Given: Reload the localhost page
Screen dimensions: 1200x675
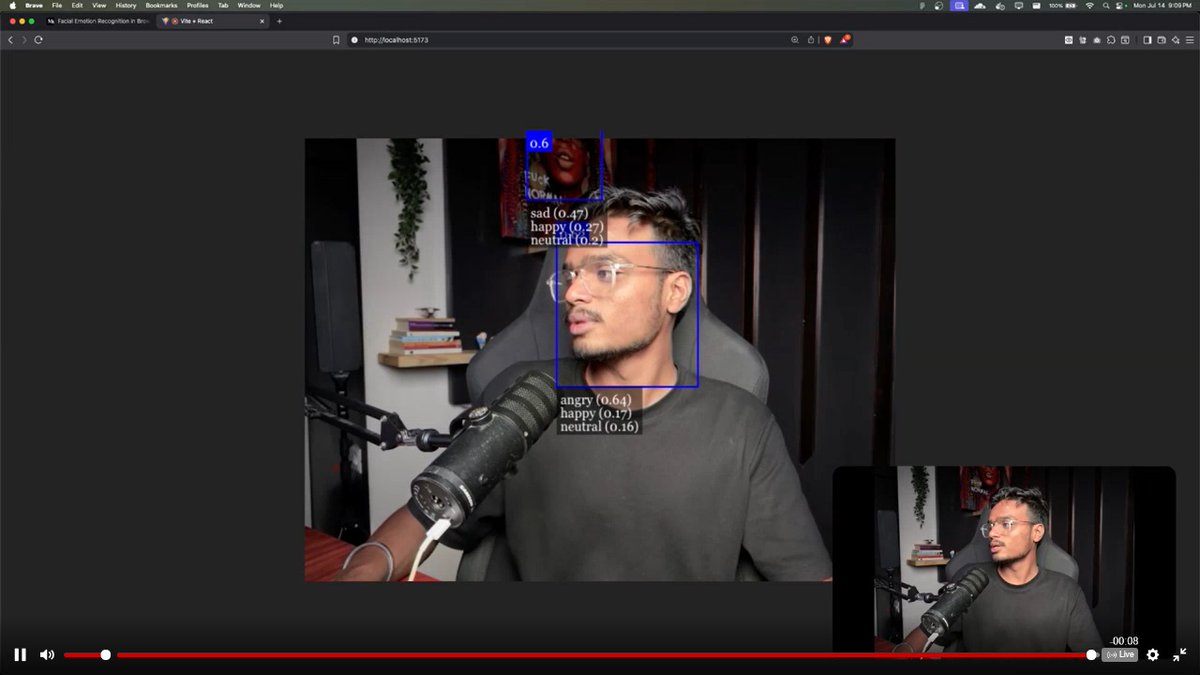Looking at the screenshot, I should (39, 40).
